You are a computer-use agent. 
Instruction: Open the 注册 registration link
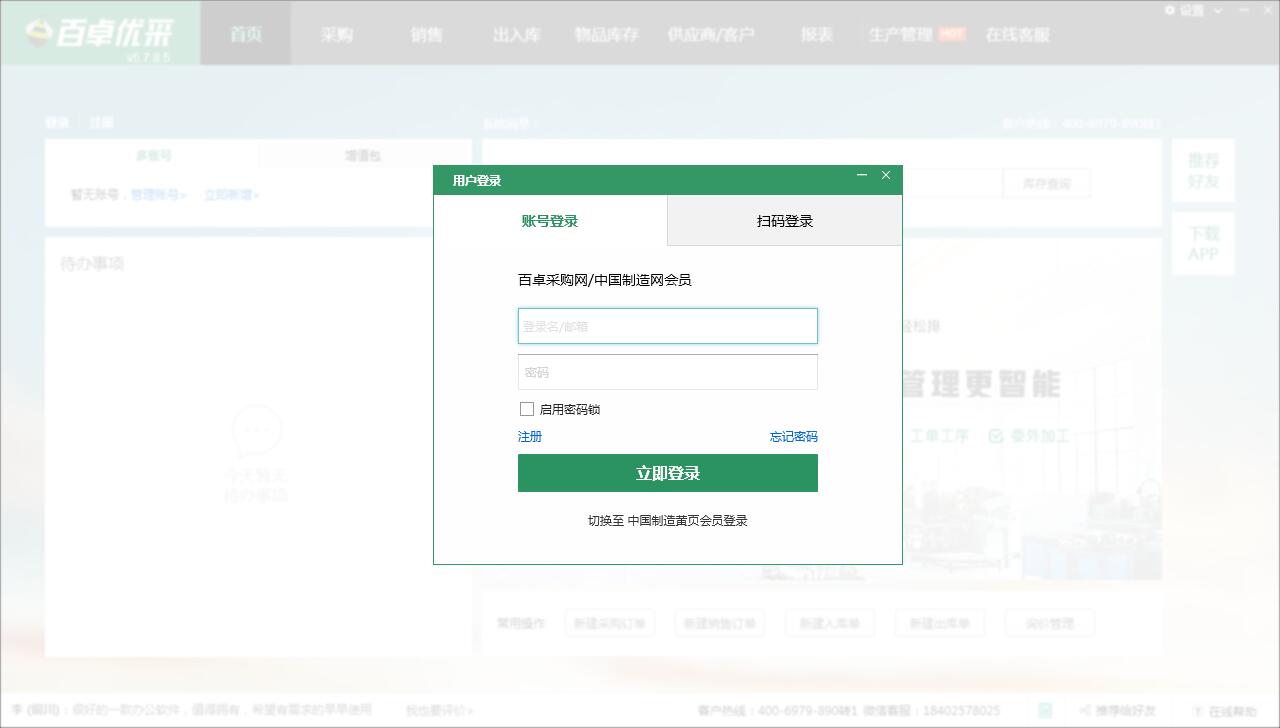(529, 437)
